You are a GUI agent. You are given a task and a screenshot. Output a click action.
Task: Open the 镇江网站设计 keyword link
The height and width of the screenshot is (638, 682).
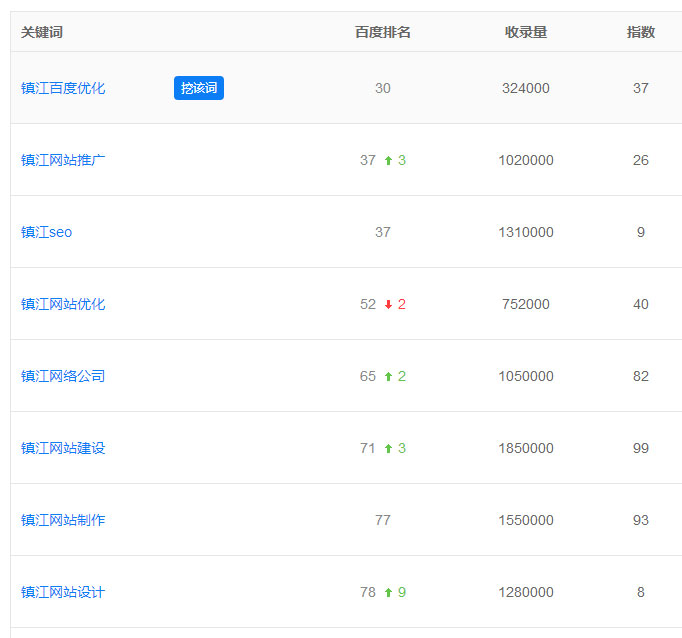pyautogui.click(x=63, y=592)
